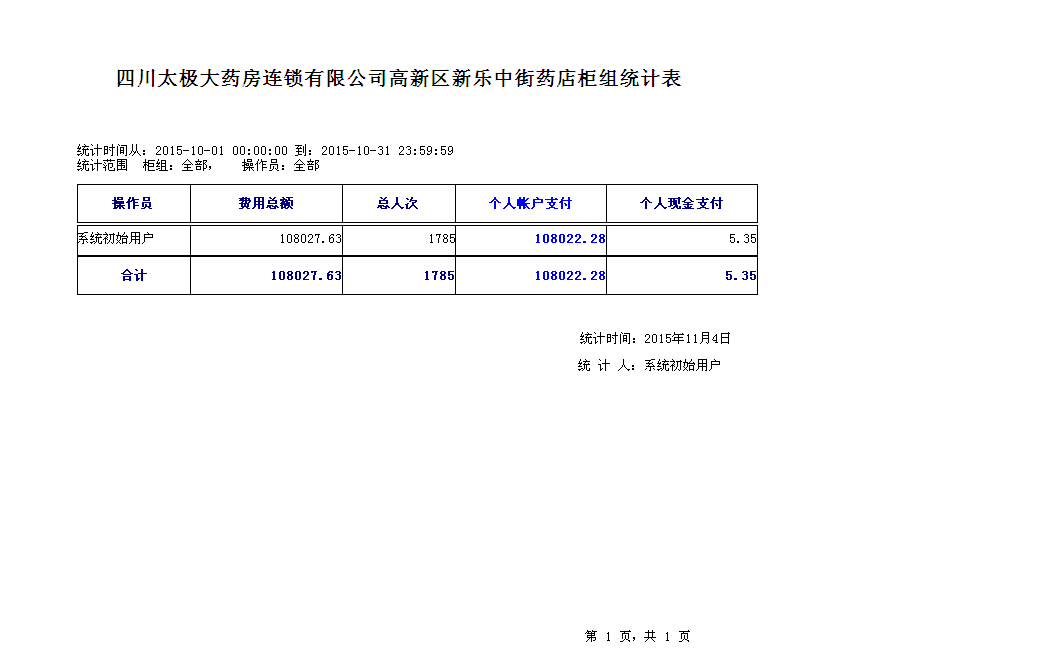The height and width of the screenshot is (659, 1062).
Task: Click the 统计人：系统初始用户 line
Action: [x=649, y=365]
